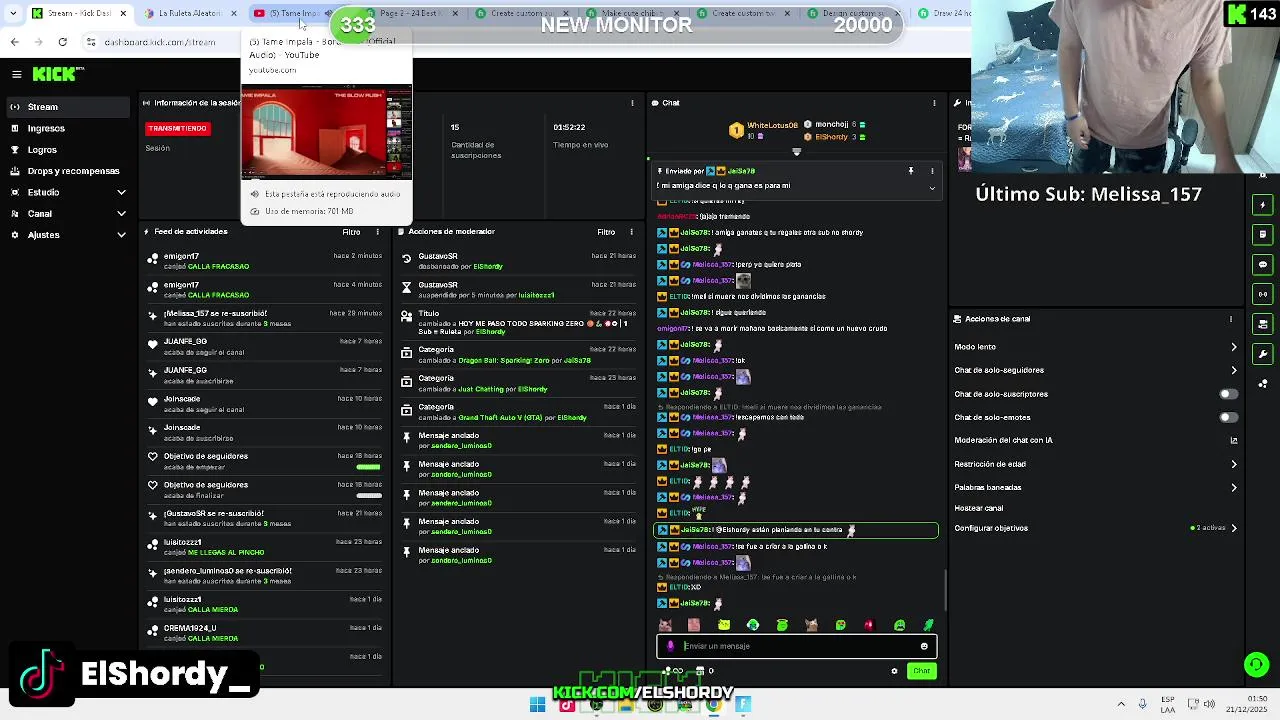Click the right rail icon below chat bubble

pyautogui.click(x=1262, y=294)
